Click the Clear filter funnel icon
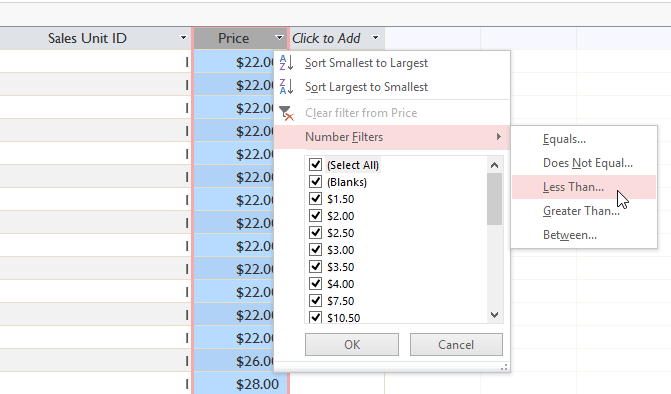Image resolution: width=671 pixels, height=394 pixels. coord(286,113)
